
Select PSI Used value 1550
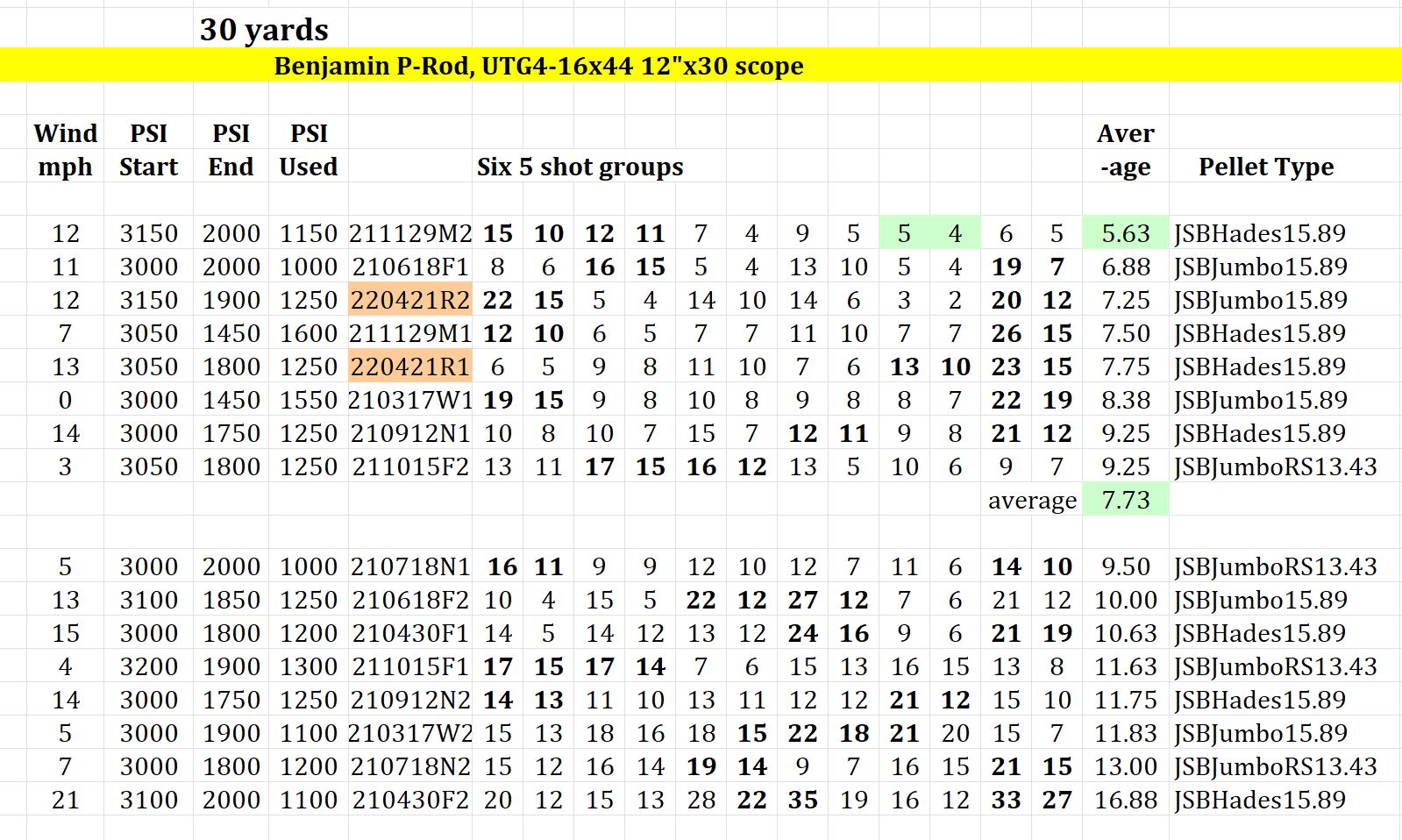pyautogui.click(x=309, y=400)
